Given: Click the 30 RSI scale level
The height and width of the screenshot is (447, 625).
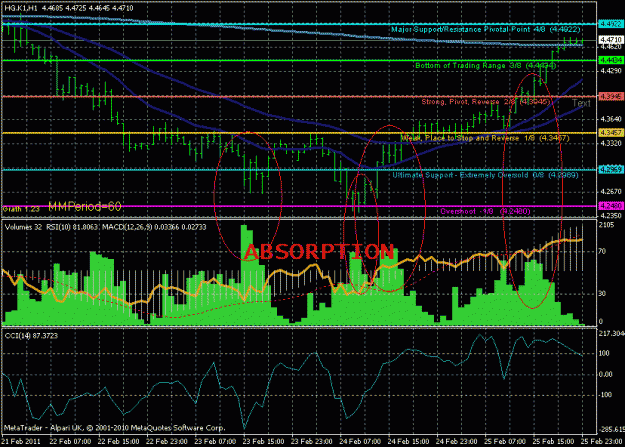Looking at the screenshot, I should (x=602, y=293).
